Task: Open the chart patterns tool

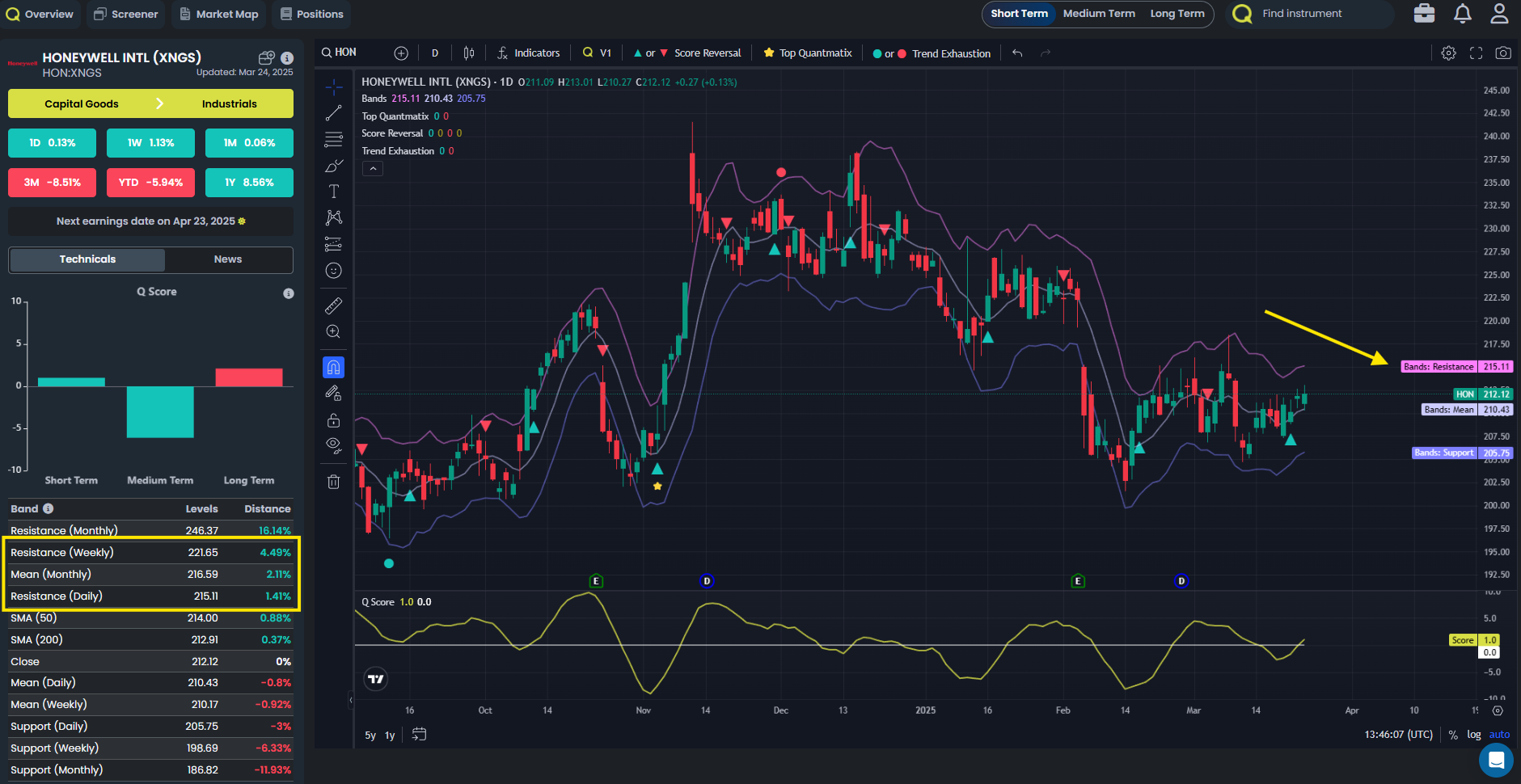Action: tap(333, 217)
